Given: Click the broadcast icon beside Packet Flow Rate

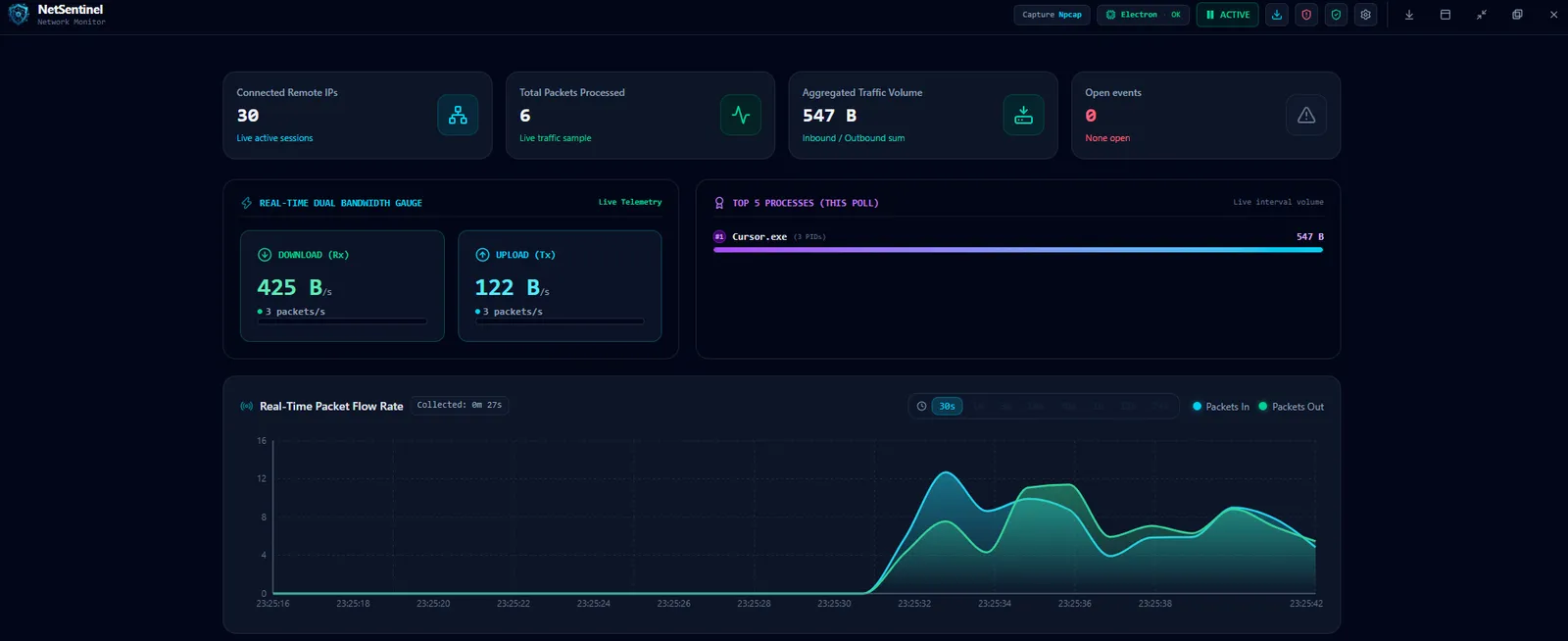Looking at the screenshot, I should pyautogui.click(x=247, y=406).
